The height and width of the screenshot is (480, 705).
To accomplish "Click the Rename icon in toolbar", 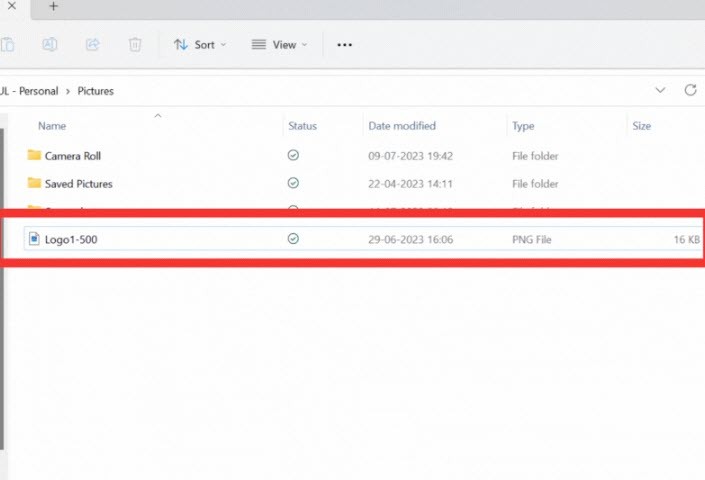I will coord(49,44).
